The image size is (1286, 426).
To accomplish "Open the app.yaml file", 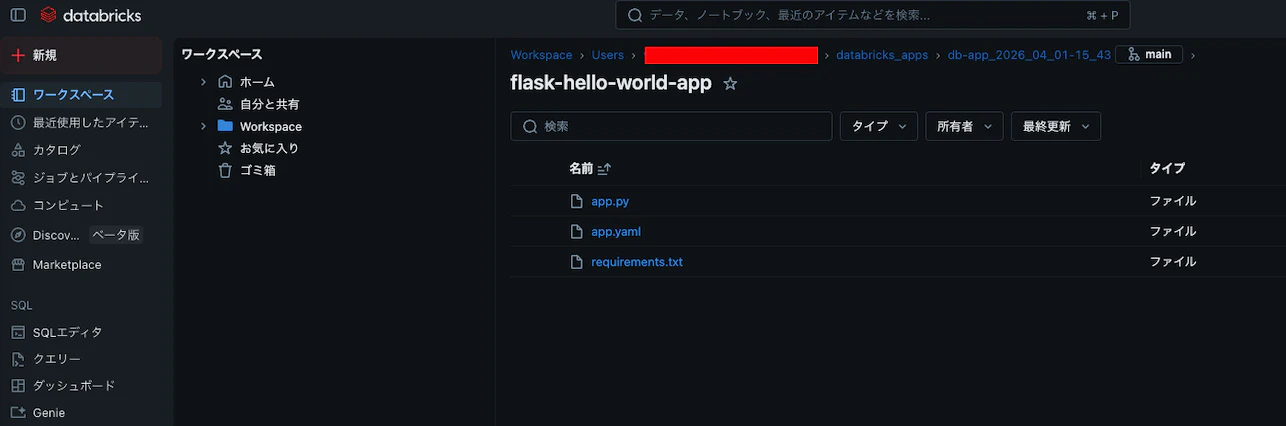I will tap(616, 232).
